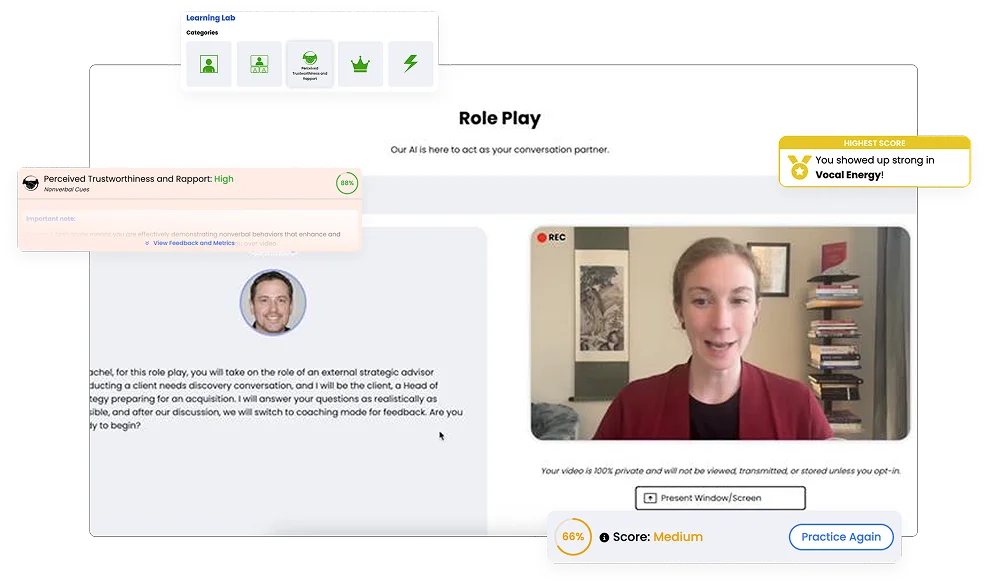Select the lightning bolt category icon
This screenshot has height=587, width=989.
point(410,64)
